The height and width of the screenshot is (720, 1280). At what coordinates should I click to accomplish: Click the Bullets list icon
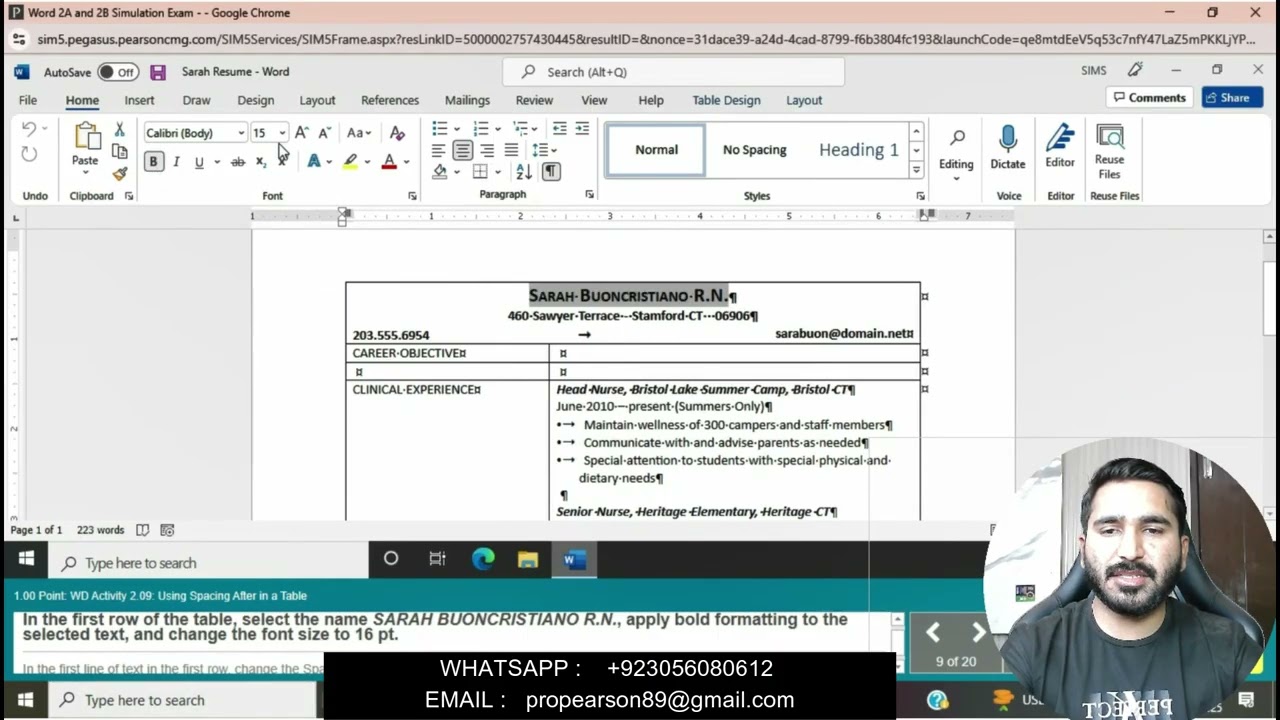point(440,129)
